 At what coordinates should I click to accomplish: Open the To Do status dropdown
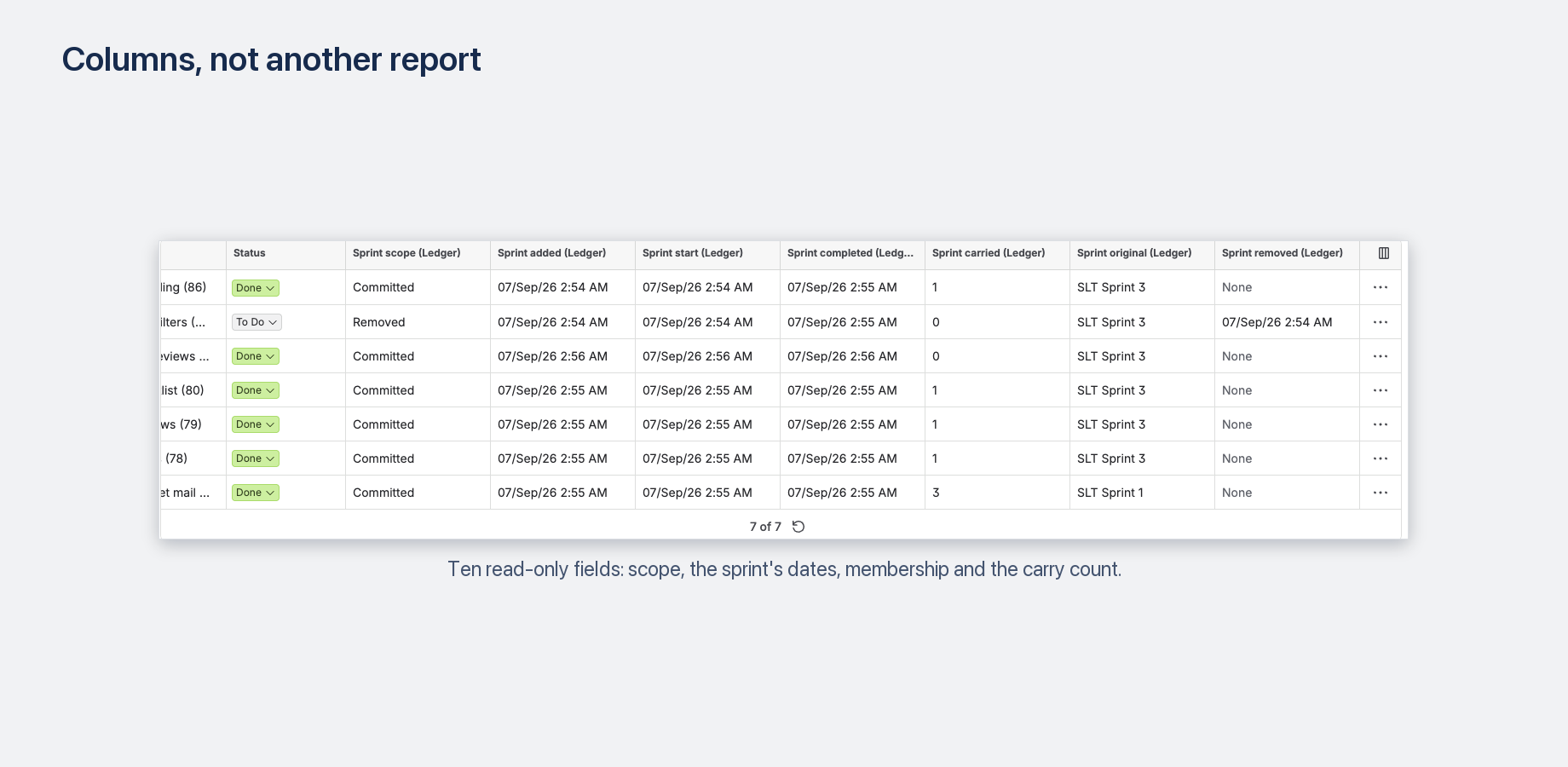tap(257, 322)
